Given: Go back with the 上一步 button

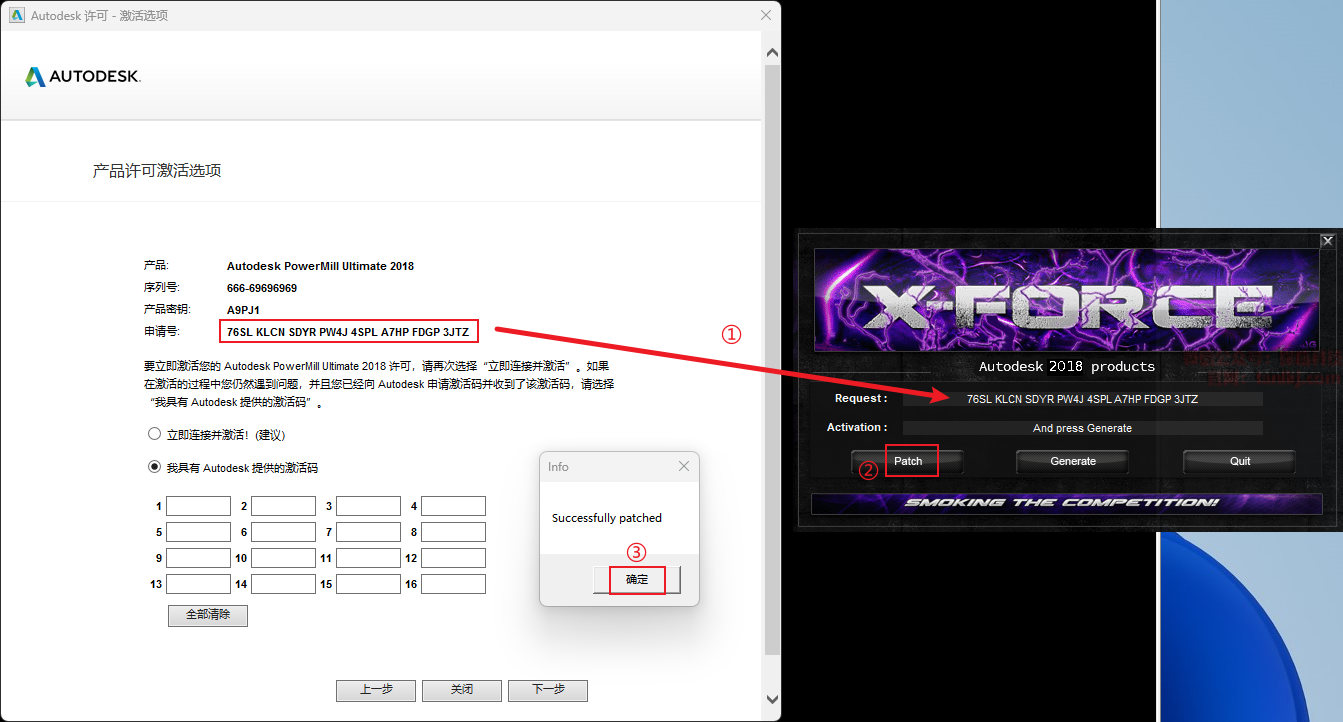Looking at the screenshot, I should click(x=376, y=690).
